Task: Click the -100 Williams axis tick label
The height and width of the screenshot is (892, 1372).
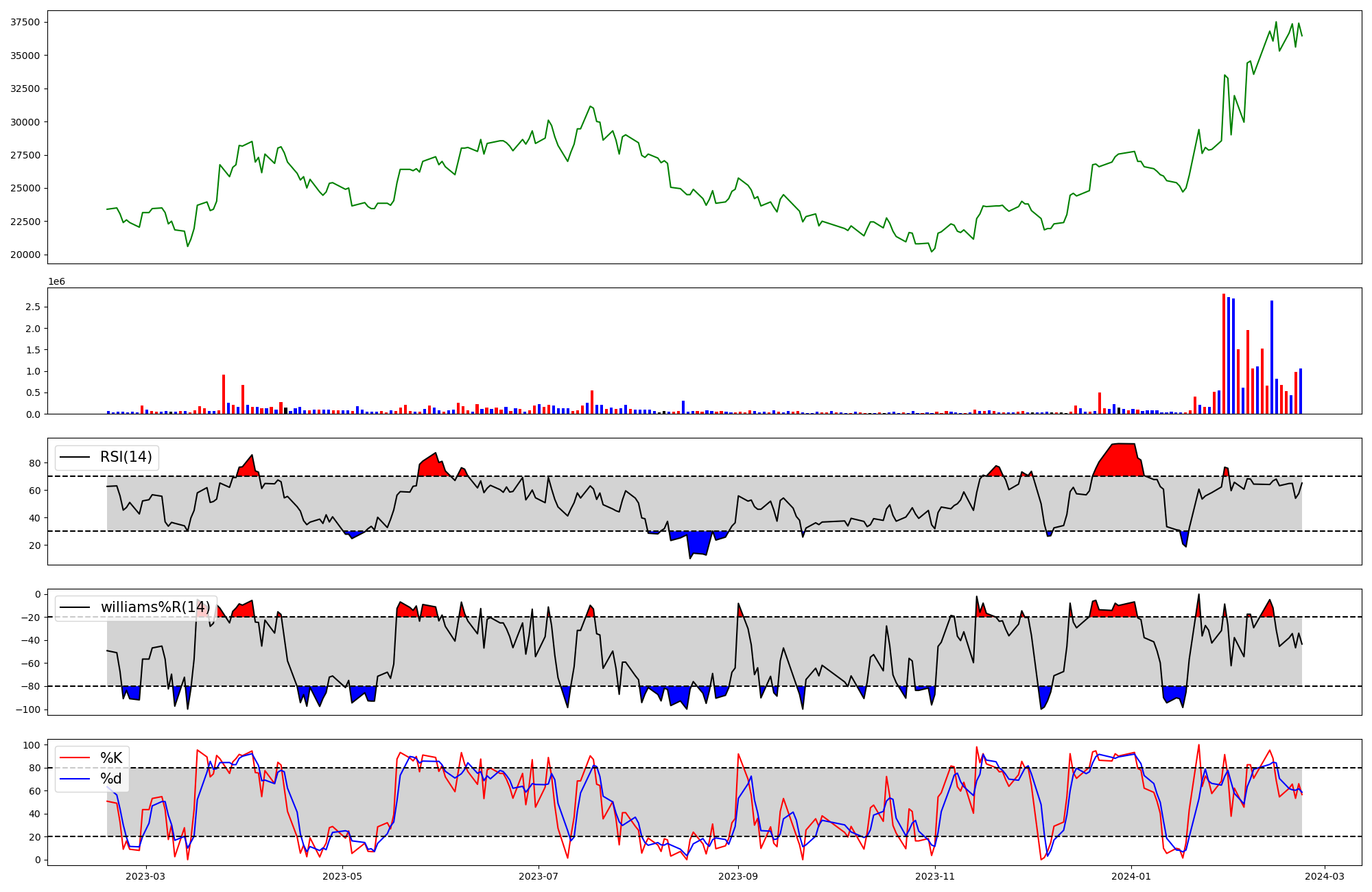Action: tap(28, 709)
